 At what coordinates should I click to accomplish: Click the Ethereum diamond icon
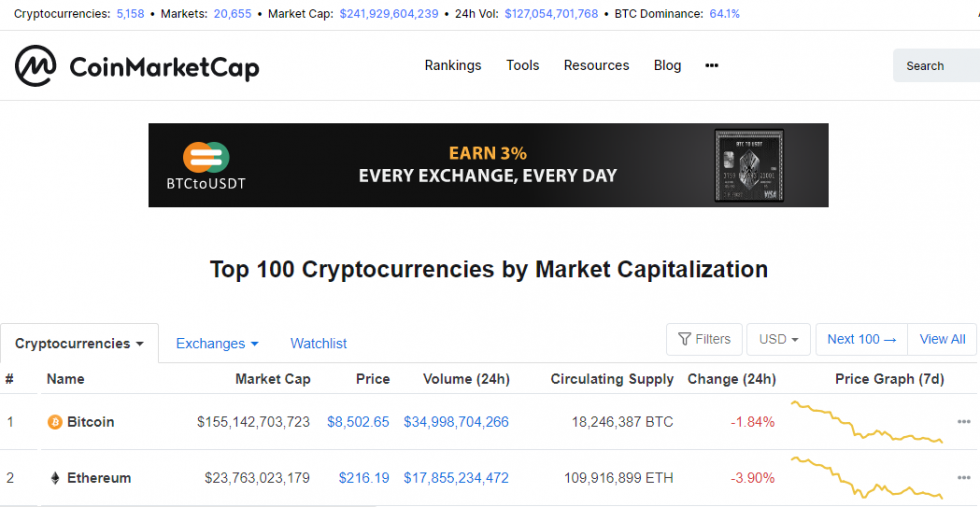[55, 478]
